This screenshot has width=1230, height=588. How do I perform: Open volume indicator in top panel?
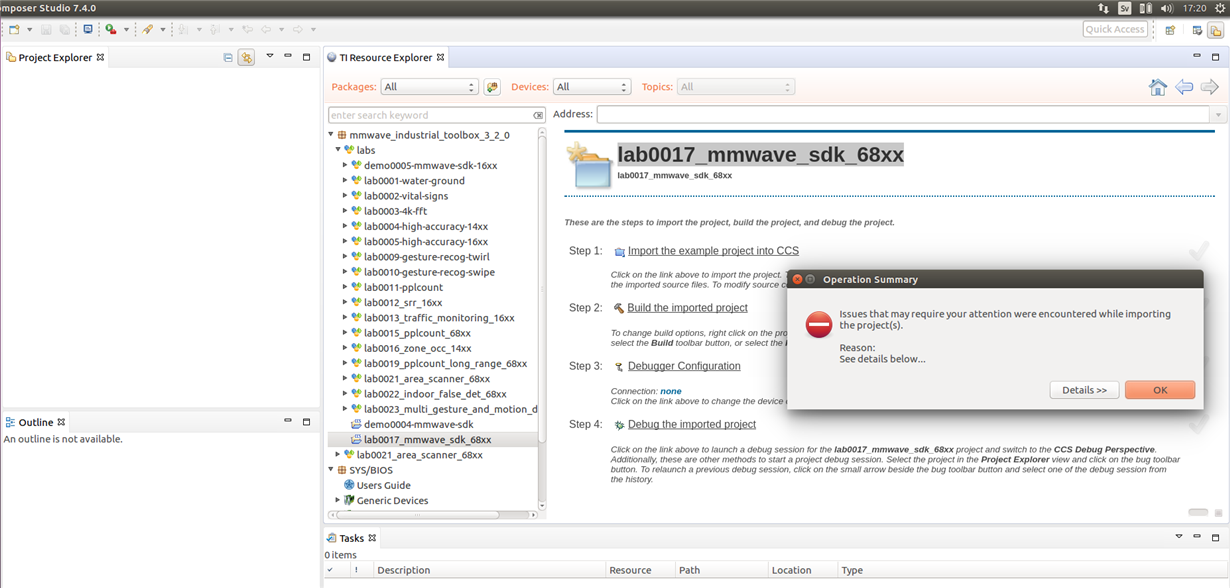click(1166, 8)
